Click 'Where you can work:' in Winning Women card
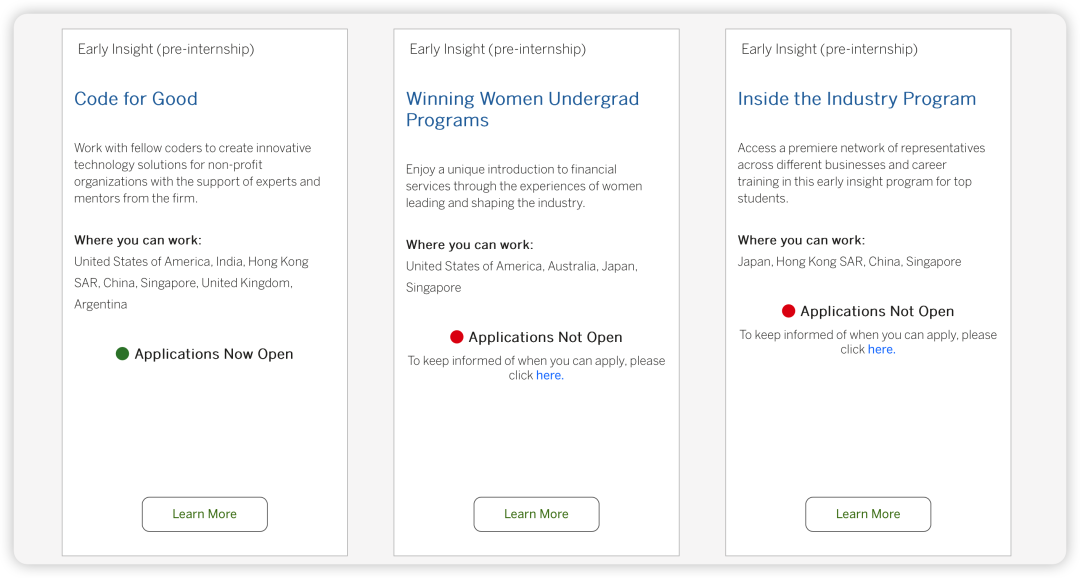1080x578 pixels. click(x=469, y=245)
